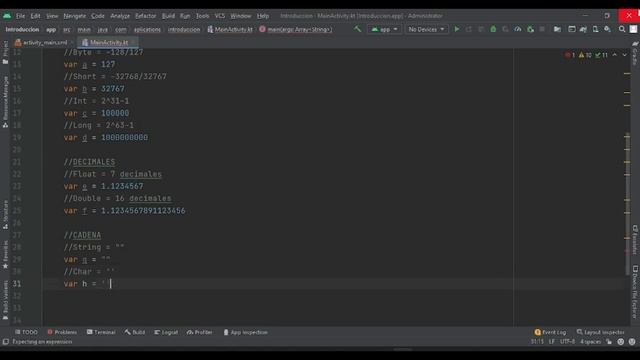Viewport: 640px width, 360px height.
Task: Click the Search Everywhere magnifier icon
Action: [x=622, y=29]
